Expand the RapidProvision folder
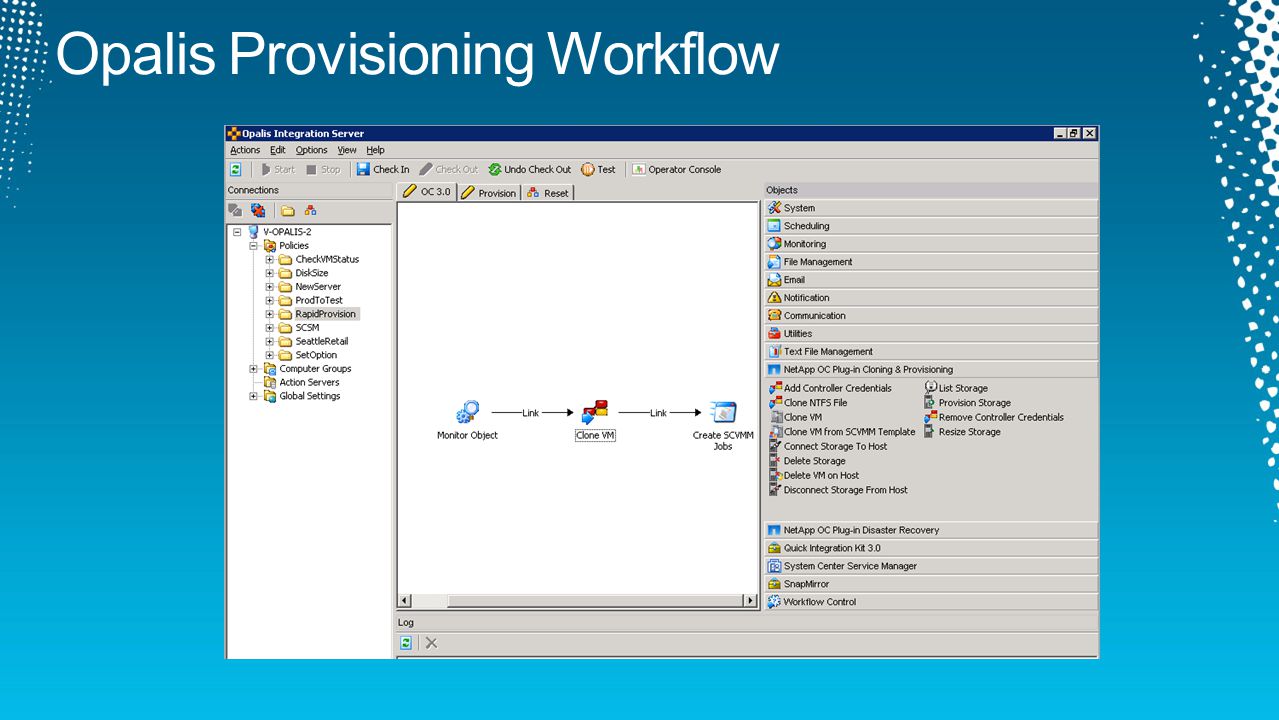This screenshot has width=1279, height=720. click(270, 314)
